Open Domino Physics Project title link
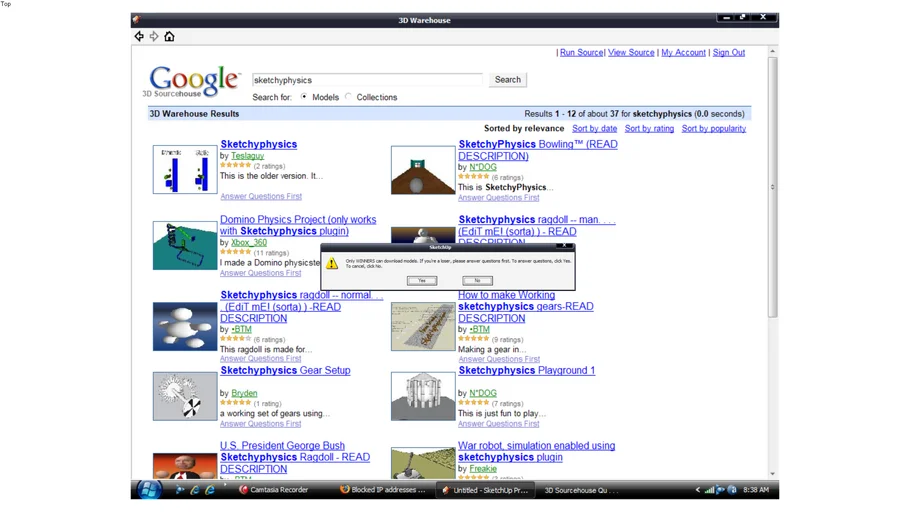 [x=298, y=225]
